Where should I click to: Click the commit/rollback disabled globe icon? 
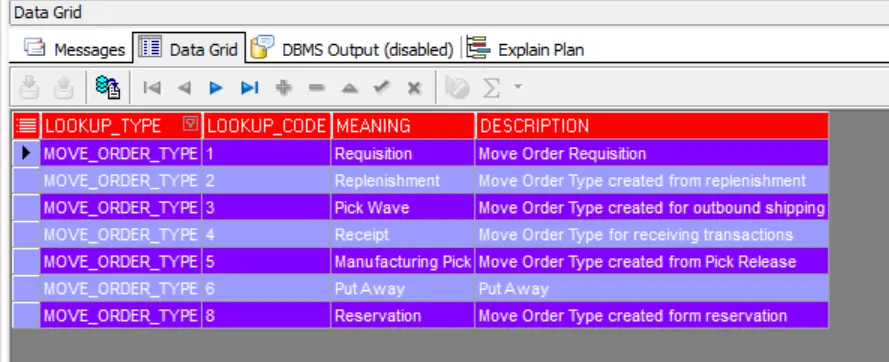(x=457, y=88)
